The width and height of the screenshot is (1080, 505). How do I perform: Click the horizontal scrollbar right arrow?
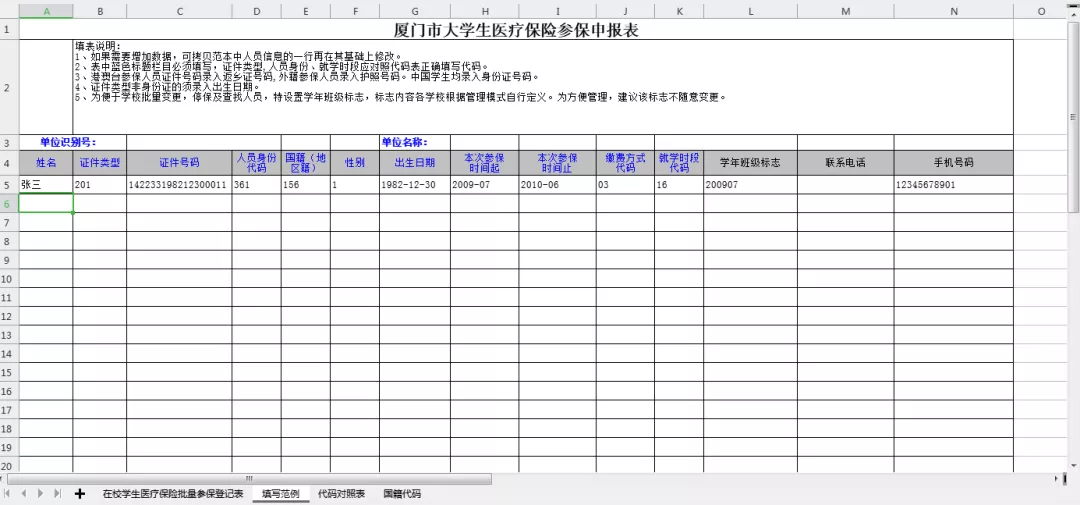tap(1057, 478)
